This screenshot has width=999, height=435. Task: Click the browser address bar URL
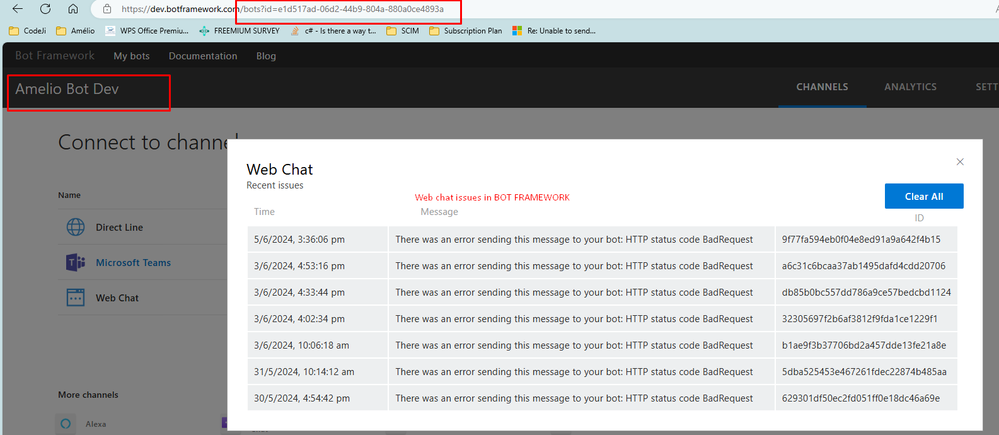[282, 10]
